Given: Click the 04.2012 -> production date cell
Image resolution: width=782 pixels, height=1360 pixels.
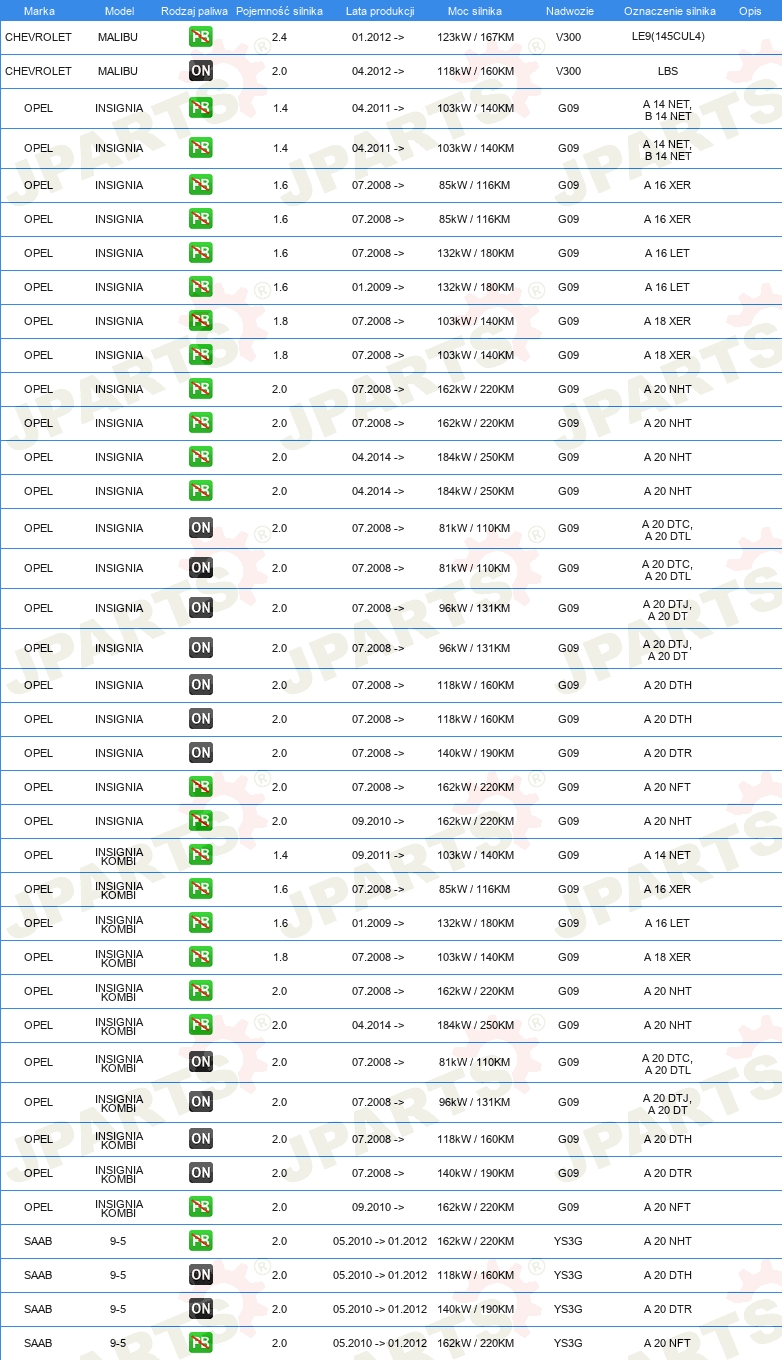Looking at the screenshot, I should pos(378,71).
